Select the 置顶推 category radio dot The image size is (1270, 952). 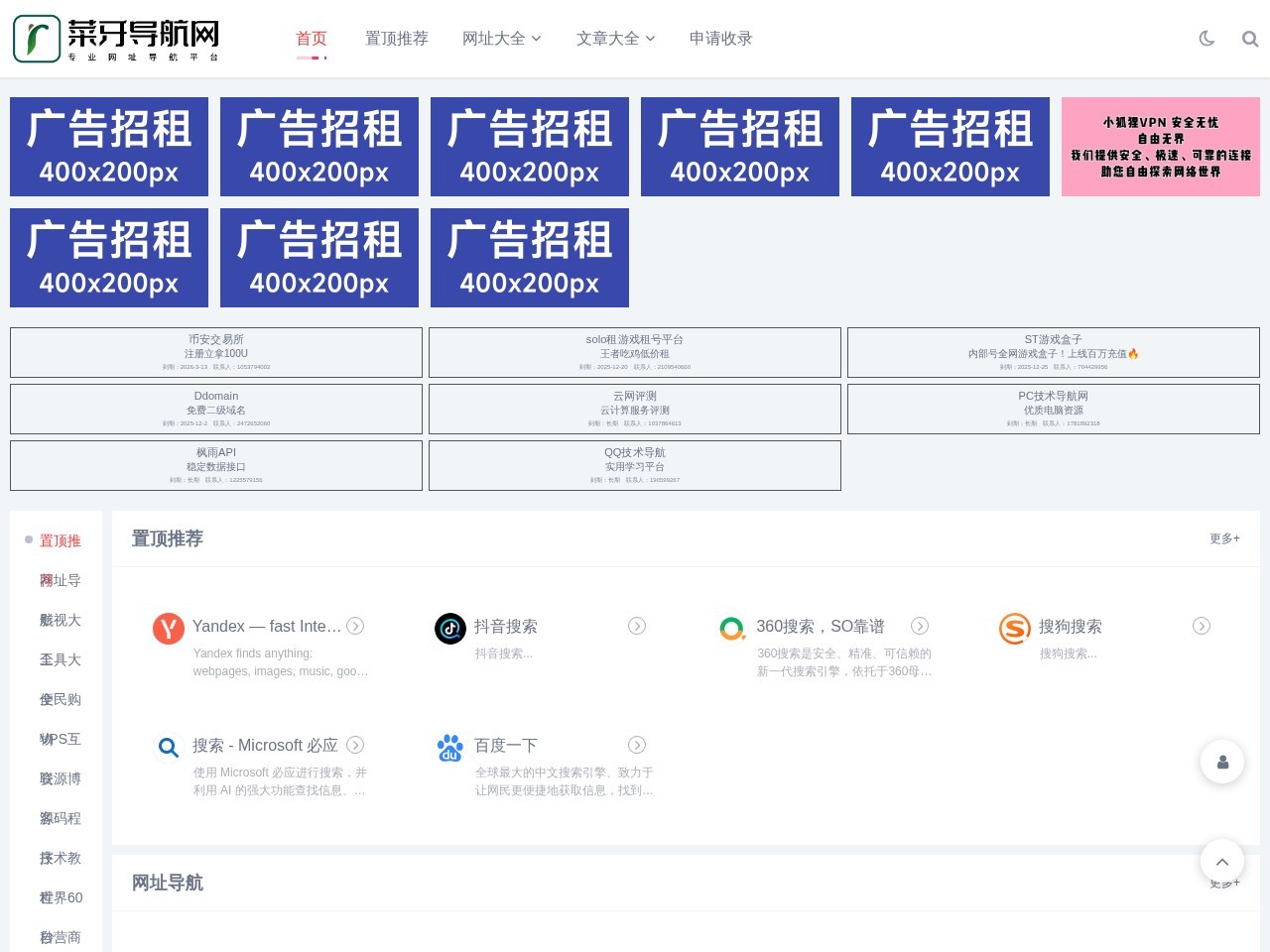[x=29, y=539]
